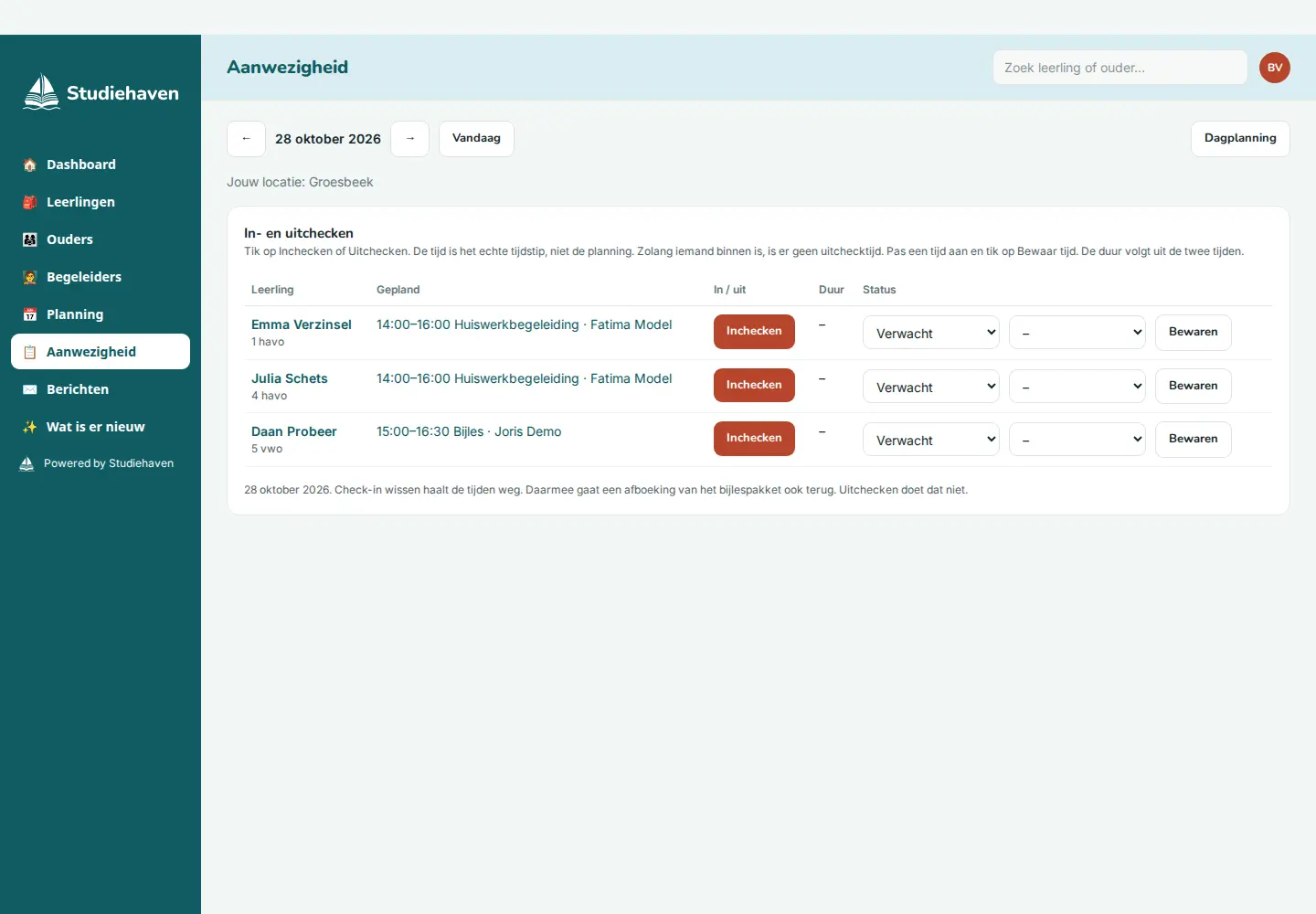Screen dimensions: 1316x914
Task: Go to previous day with left arrow
Action: [246, 139]
